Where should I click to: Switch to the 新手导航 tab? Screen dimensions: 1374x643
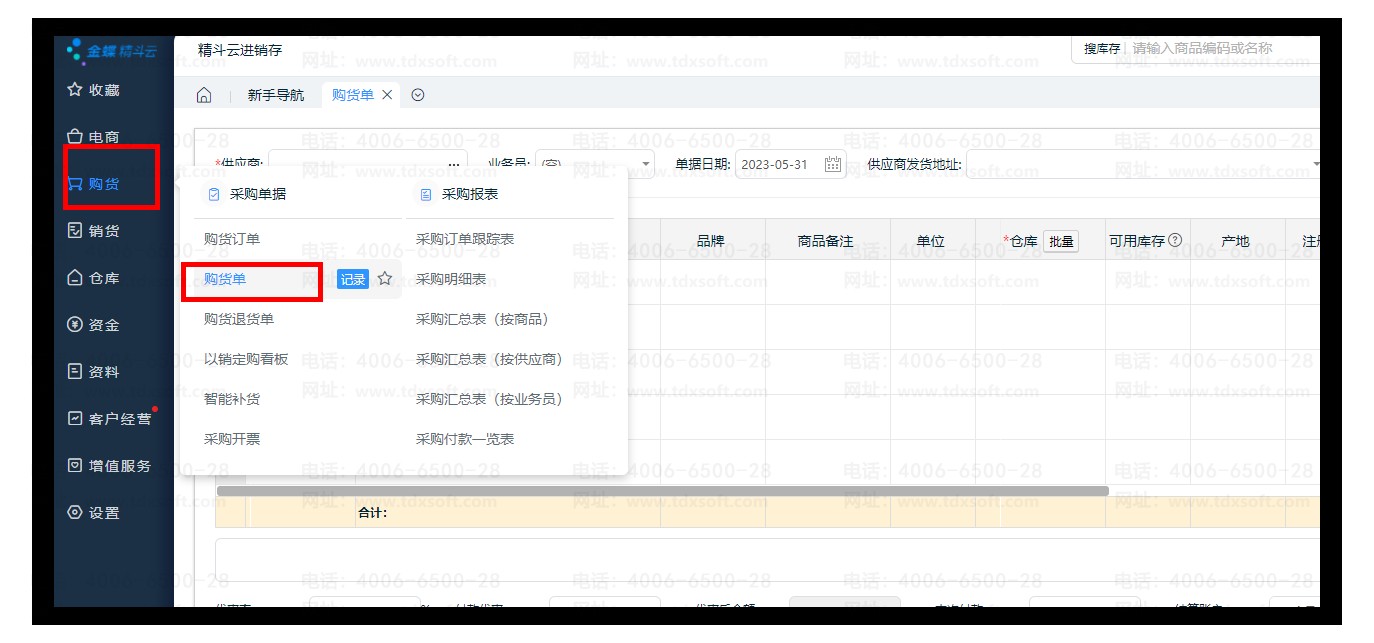tap(276, 95)
